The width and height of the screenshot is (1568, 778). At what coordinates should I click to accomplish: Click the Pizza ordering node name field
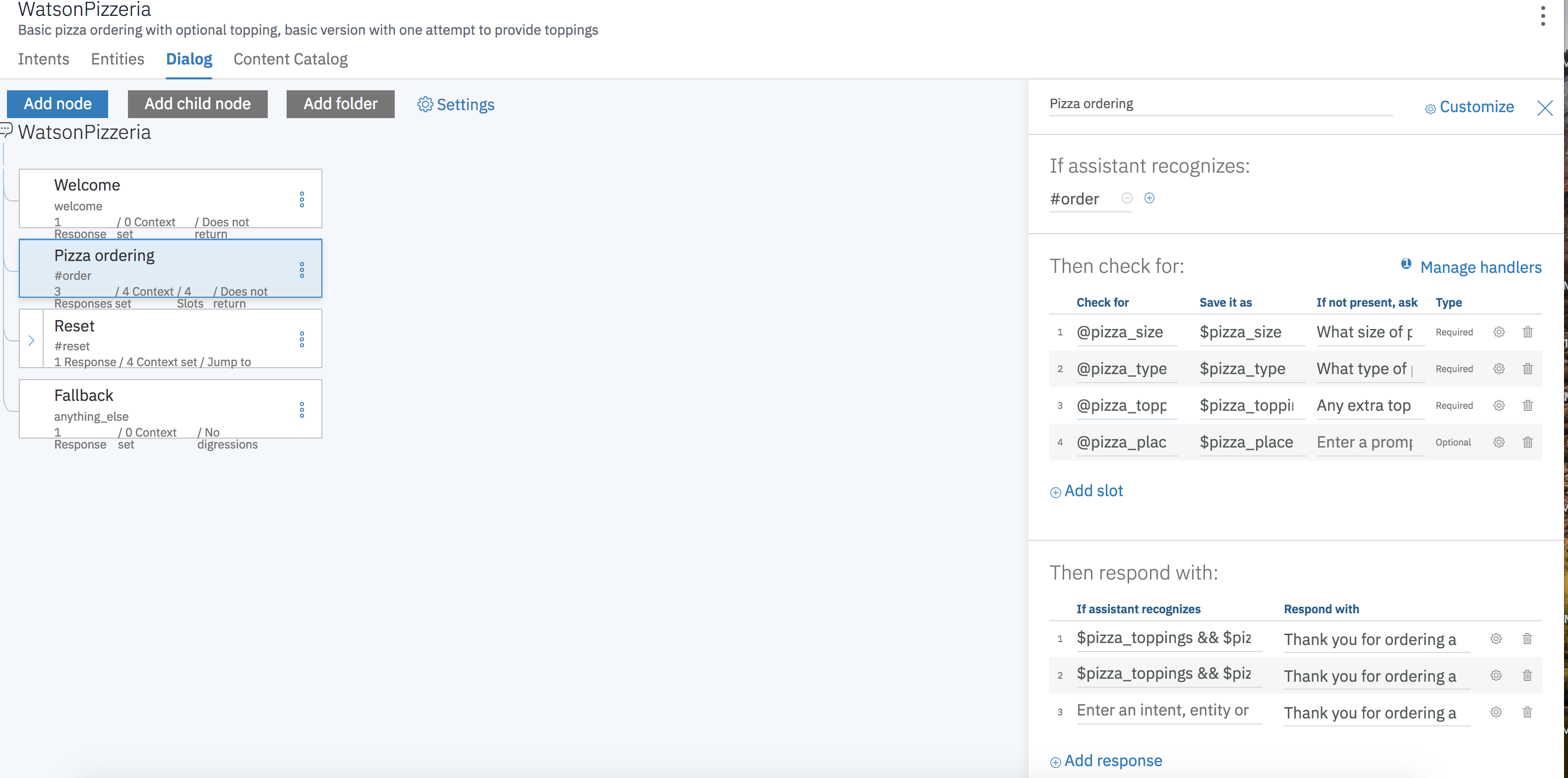1220,104
